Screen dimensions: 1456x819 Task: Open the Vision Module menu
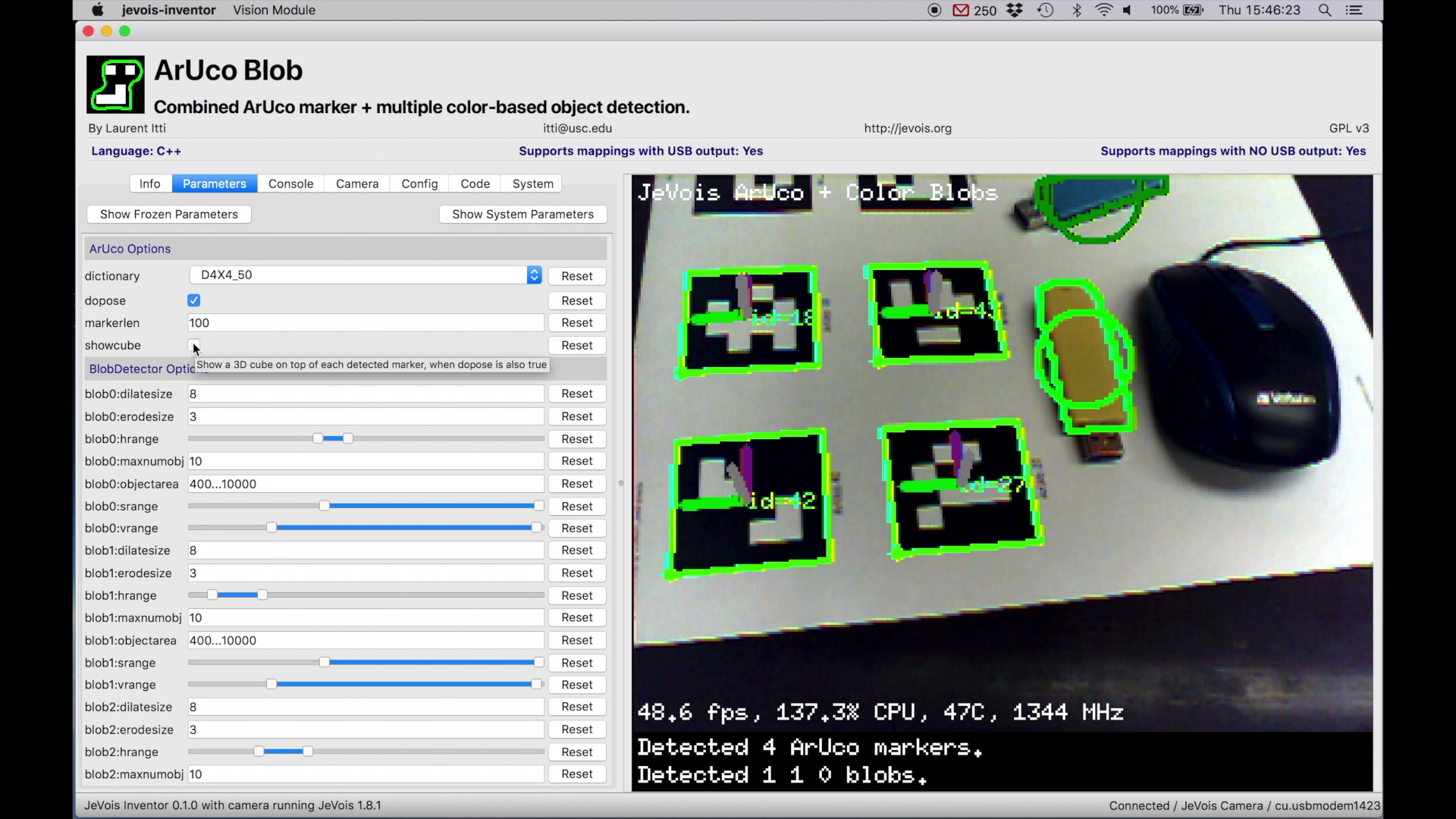coord(274,10)
